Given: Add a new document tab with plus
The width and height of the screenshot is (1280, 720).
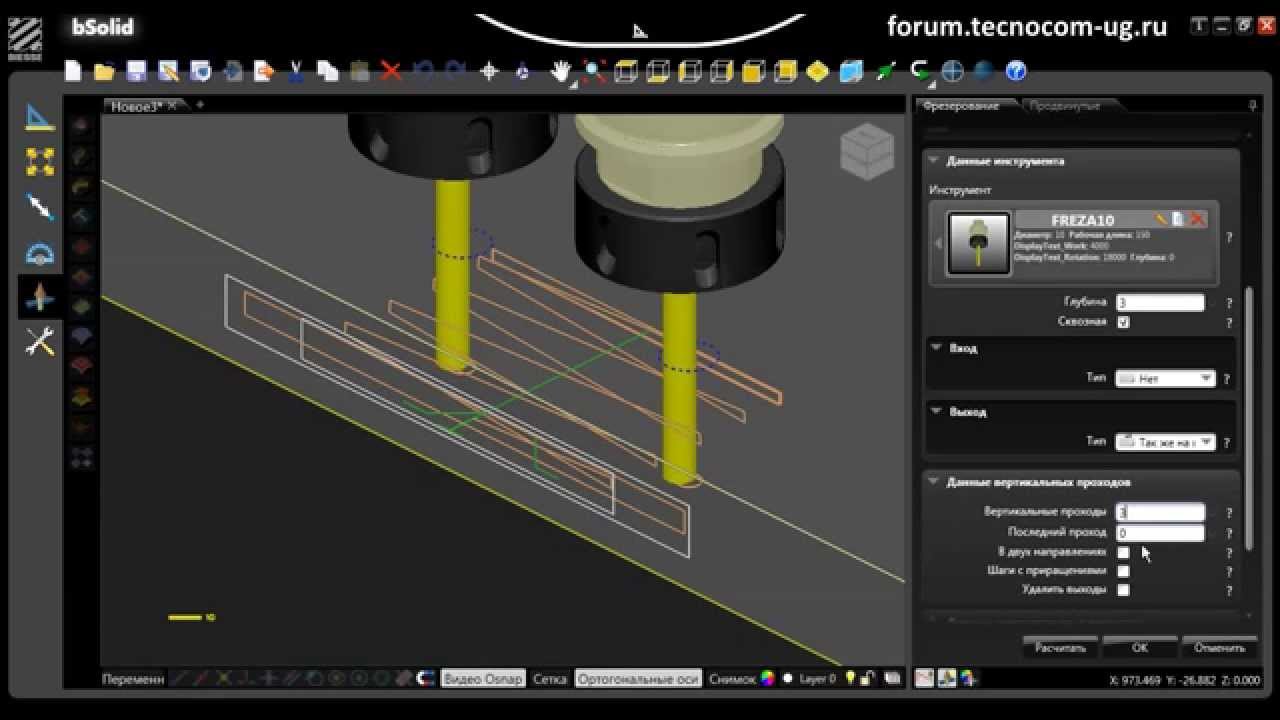Looking at the screenshot, I should tap(200, 105).
